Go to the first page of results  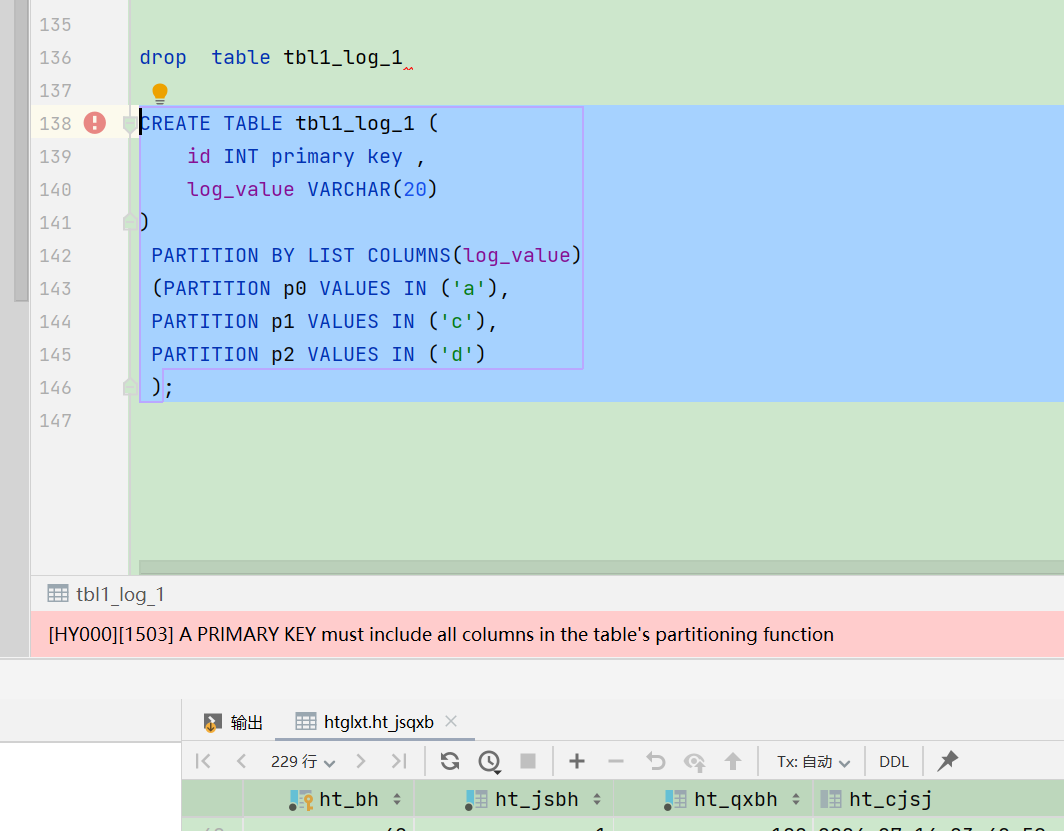tap(202, 761)
